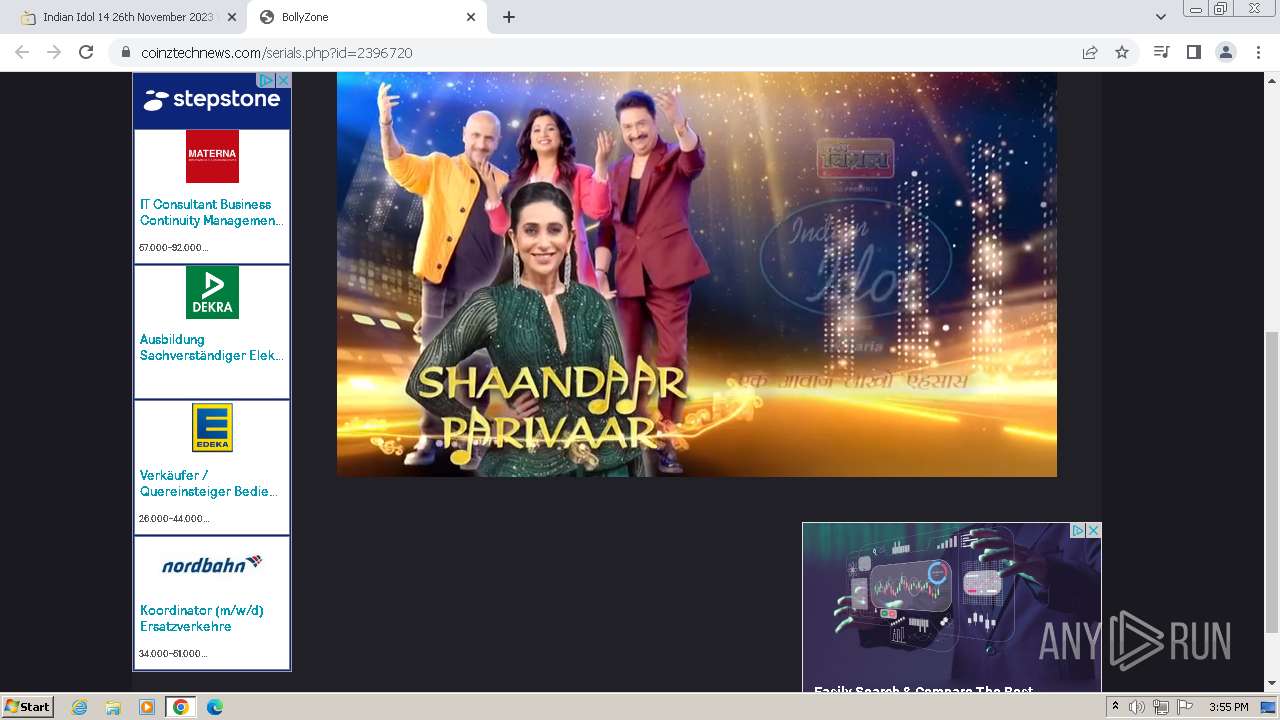
Task: Close the stepstone sidebar ad
Action: tap(283, 80)
